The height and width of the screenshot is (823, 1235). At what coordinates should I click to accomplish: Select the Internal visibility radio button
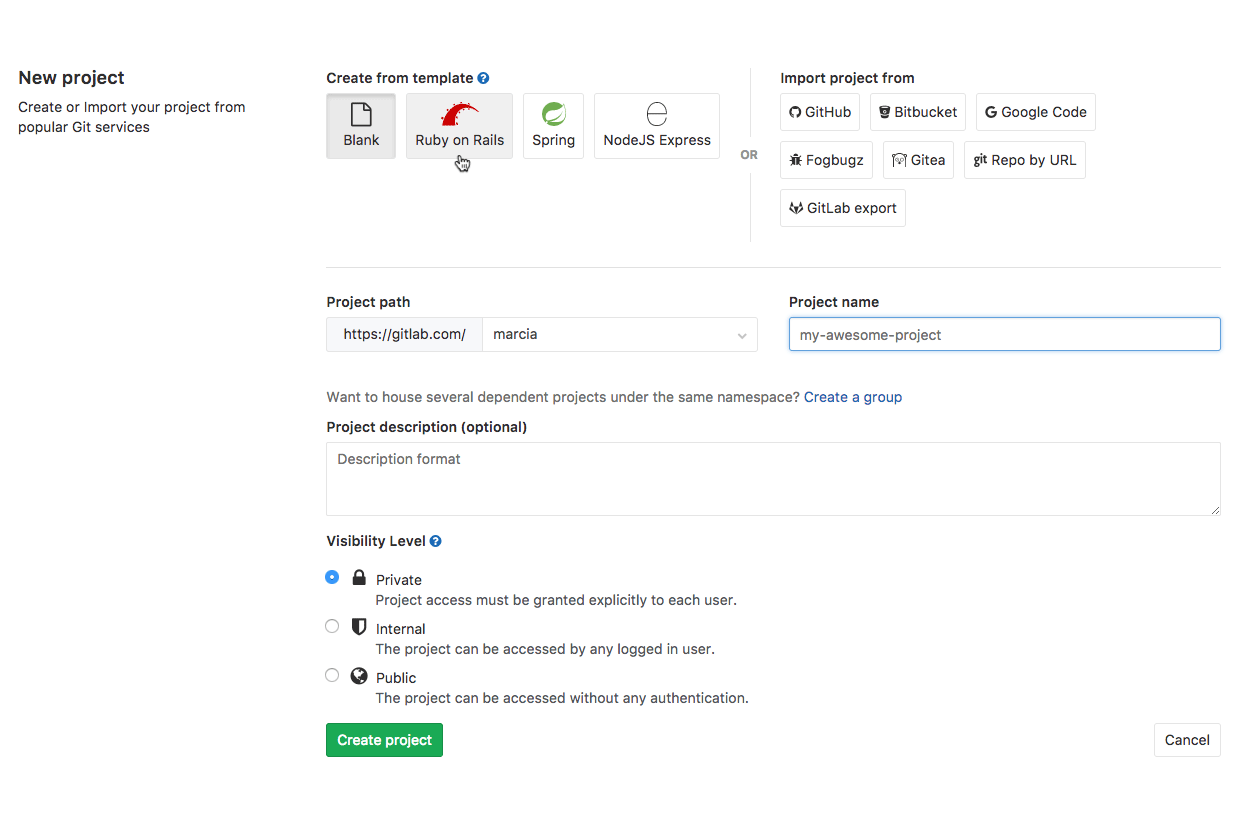point(332,626)
